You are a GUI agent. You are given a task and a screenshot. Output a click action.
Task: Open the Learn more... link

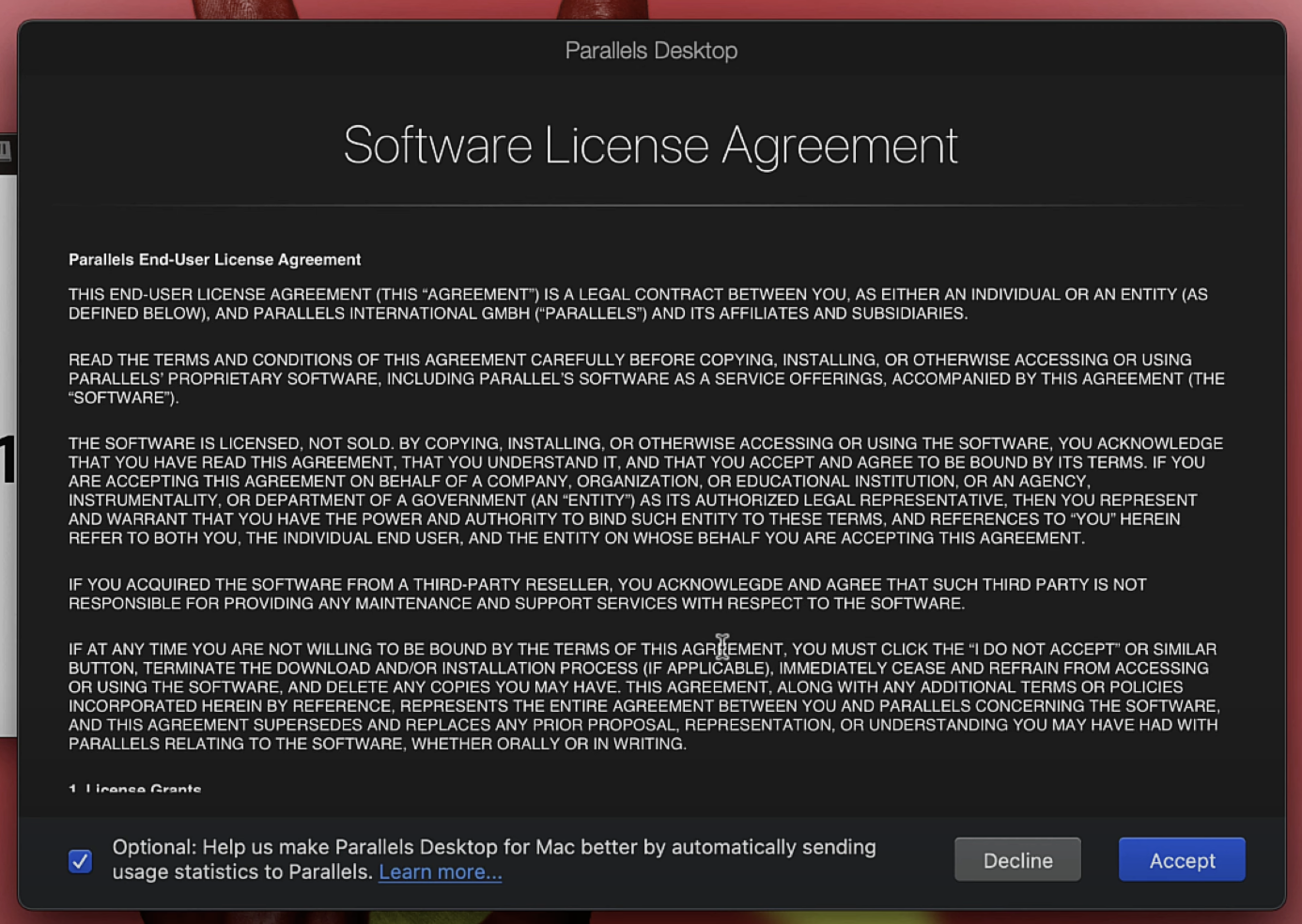click(440, 871)
